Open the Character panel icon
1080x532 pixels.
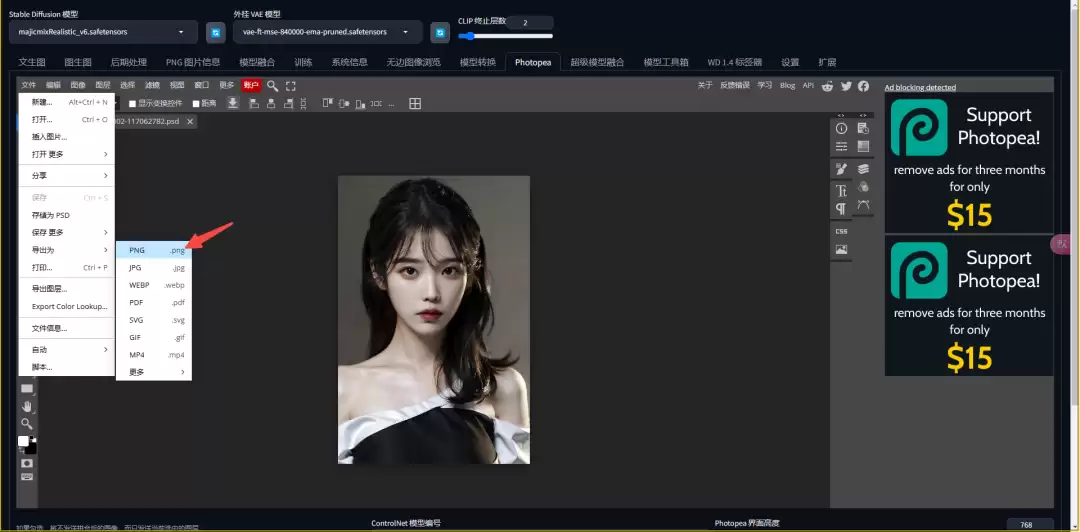841,190
